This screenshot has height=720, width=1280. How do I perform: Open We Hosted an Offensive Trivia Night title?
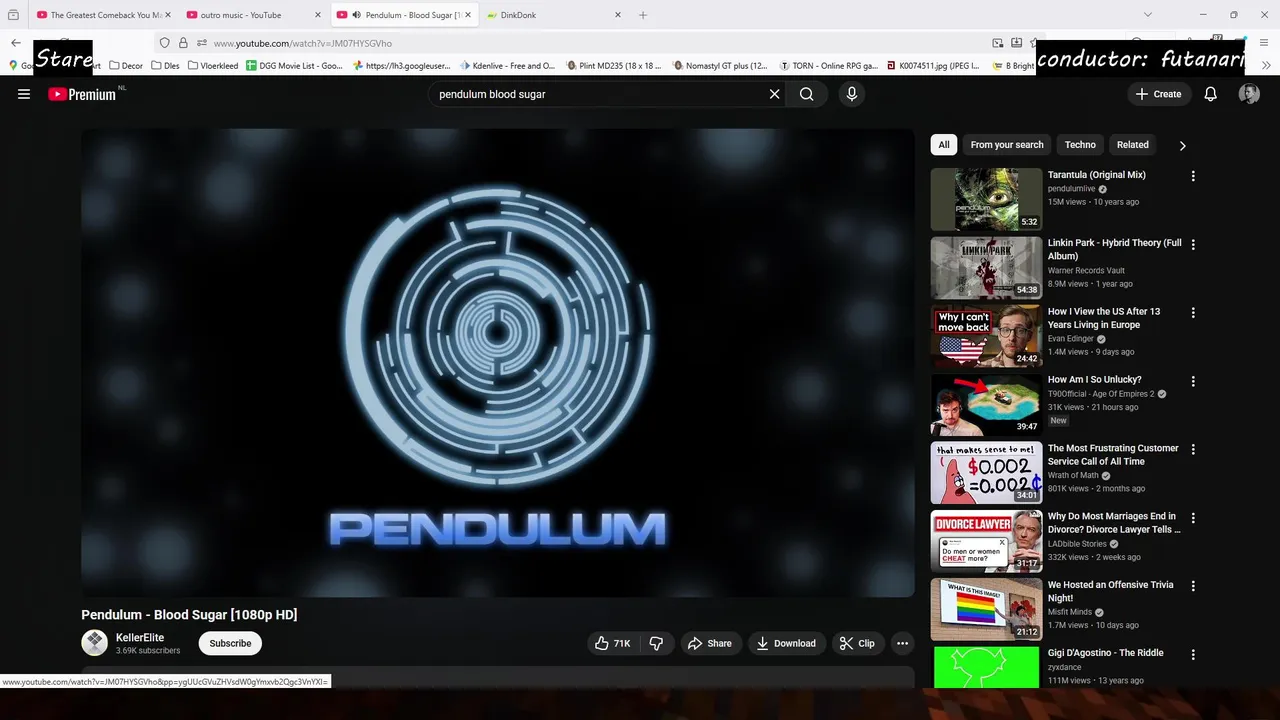point(1111,591)
